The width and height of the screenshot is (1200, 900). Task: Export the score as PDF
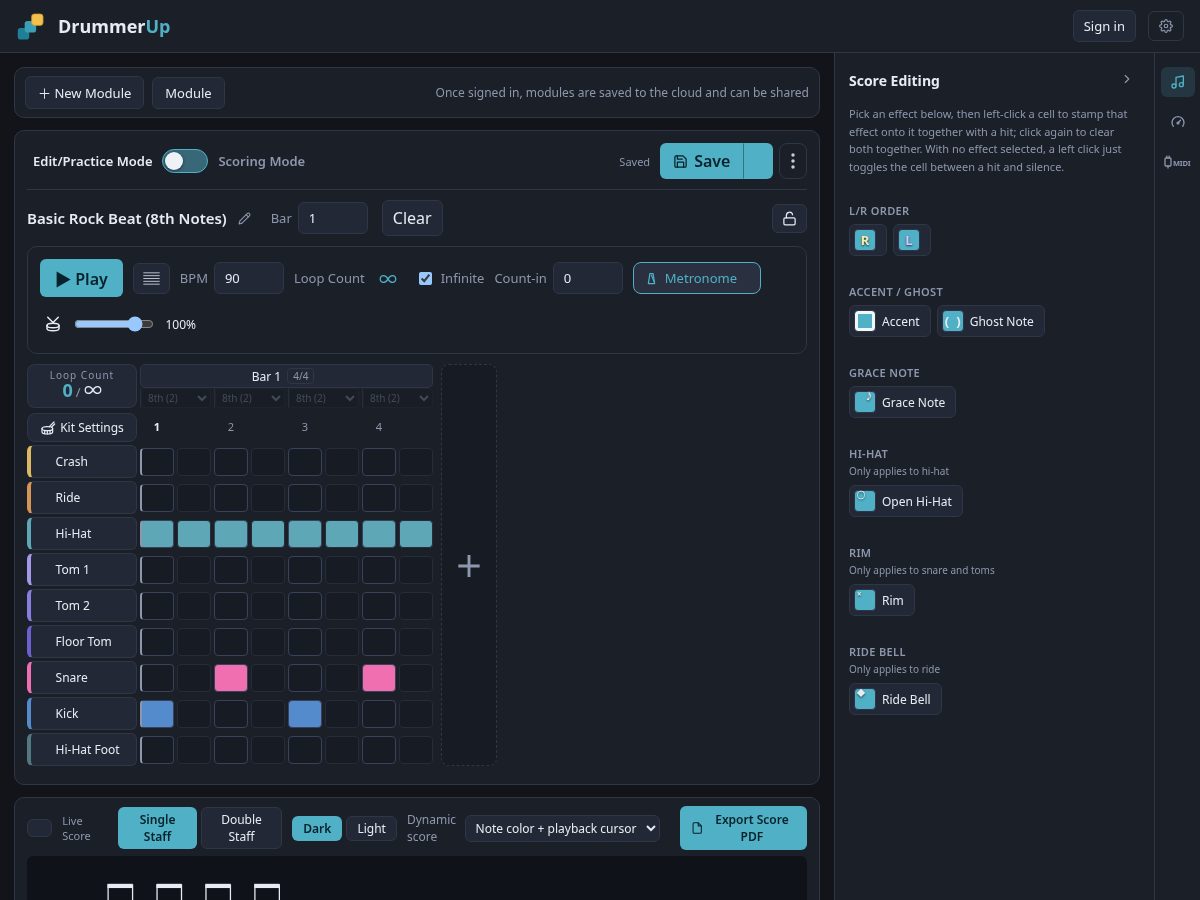coord(743,828)
